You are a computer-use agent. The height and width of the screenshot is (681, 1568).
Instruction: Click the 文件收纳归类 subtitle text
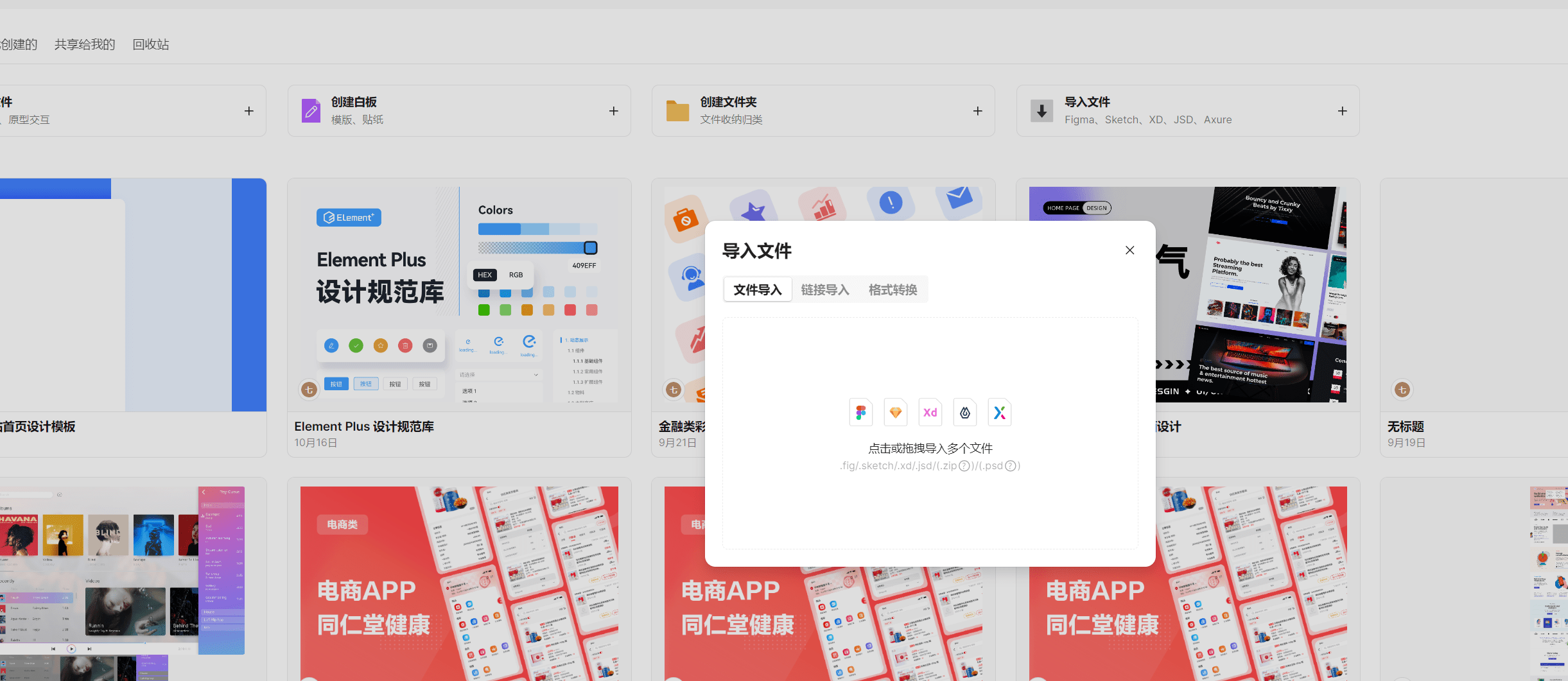tap(731, 119)
